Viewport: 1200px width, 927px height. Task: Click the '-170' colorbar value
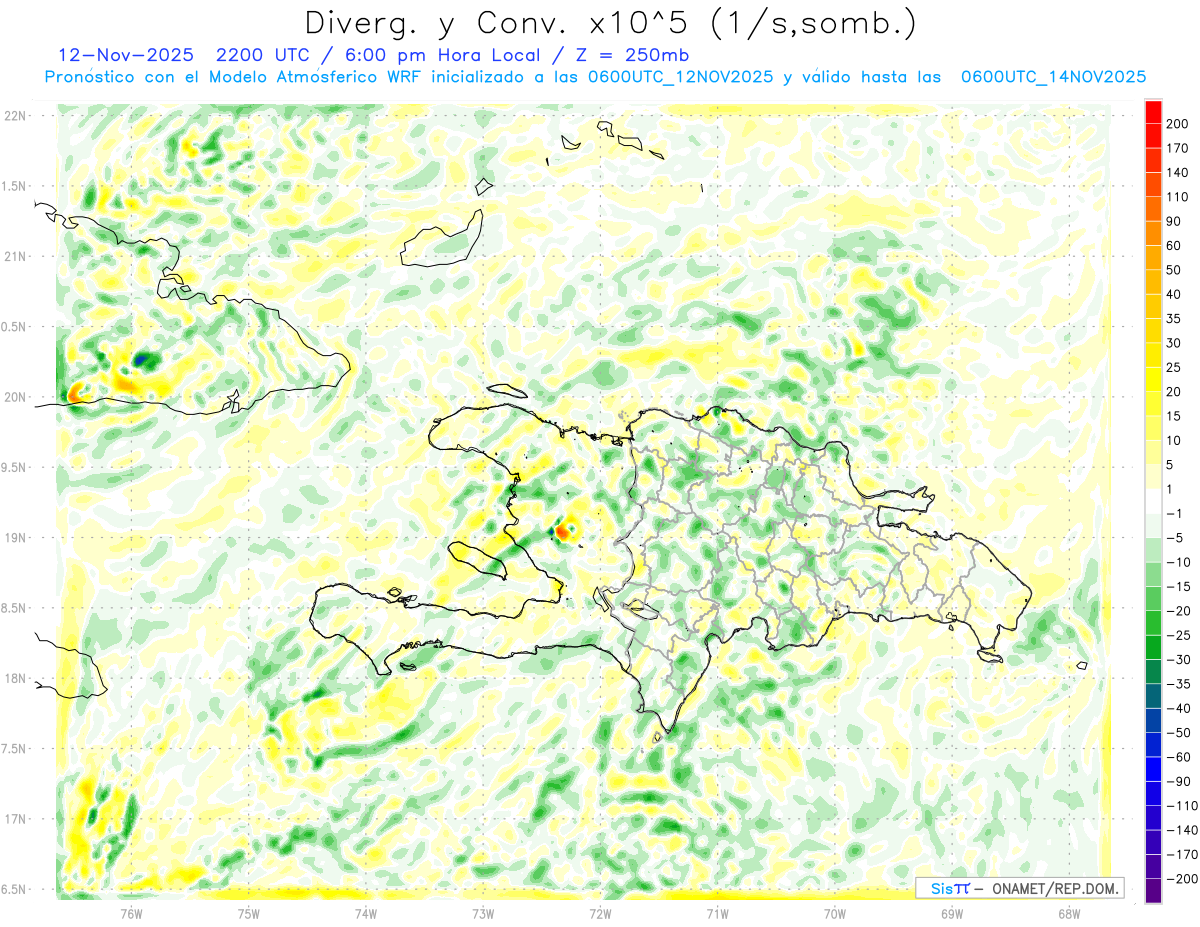coord(1181,854)
